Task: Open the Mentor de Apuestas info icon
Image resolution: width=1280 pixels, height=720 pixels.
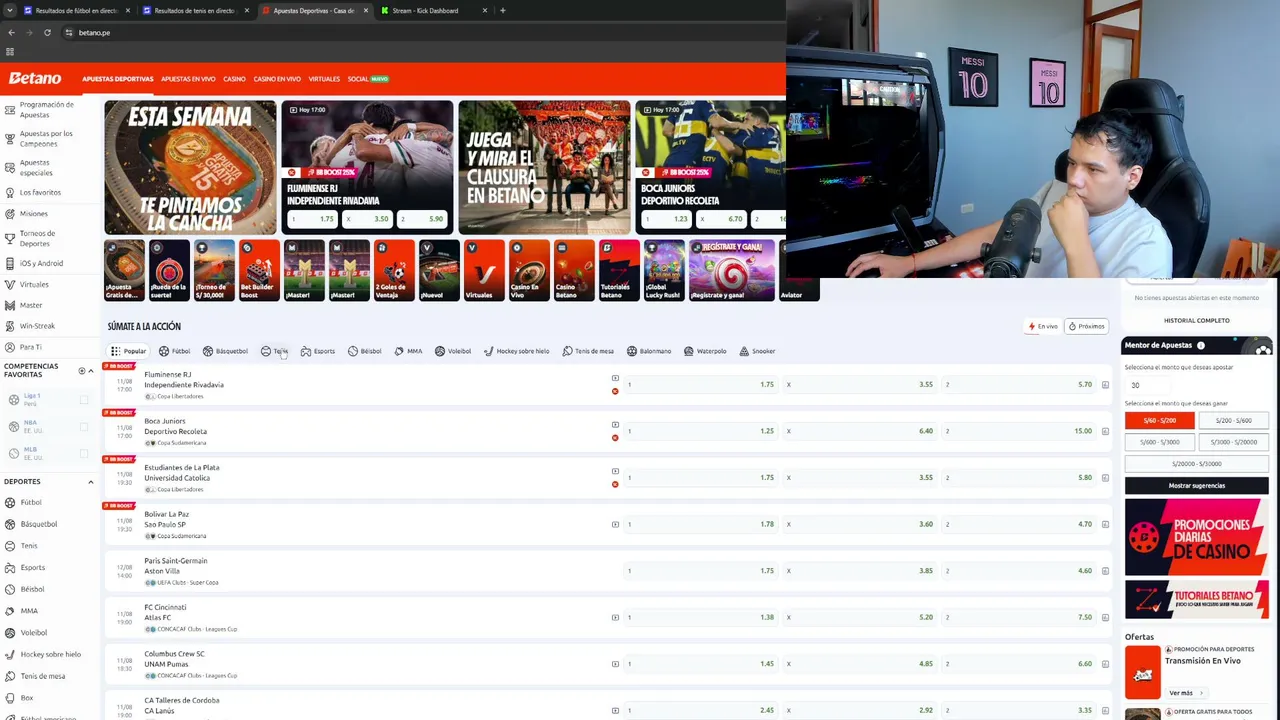Action: coord(1201,345)
